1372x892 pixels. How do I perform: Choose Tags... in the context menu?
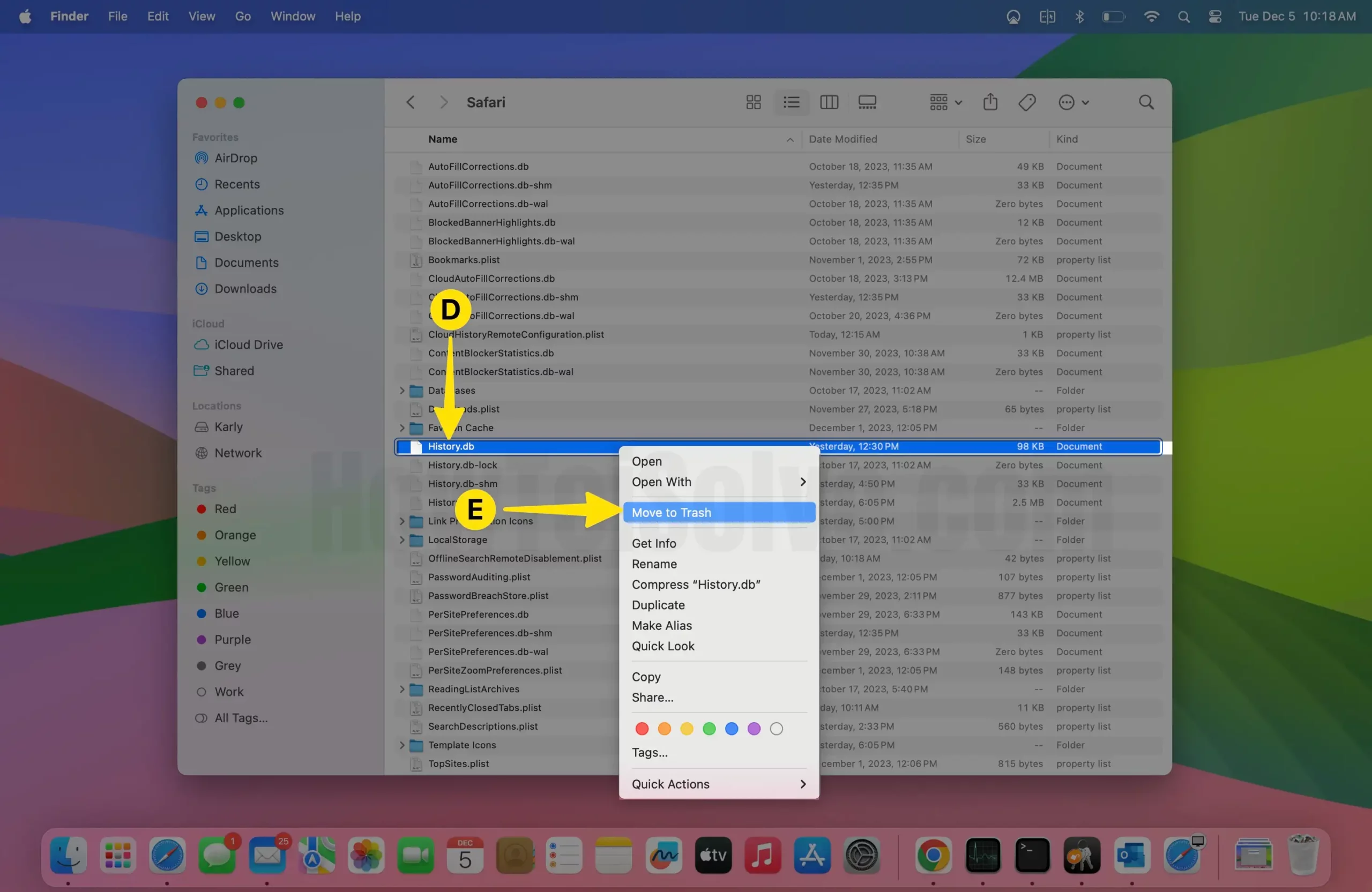(718, 752)
